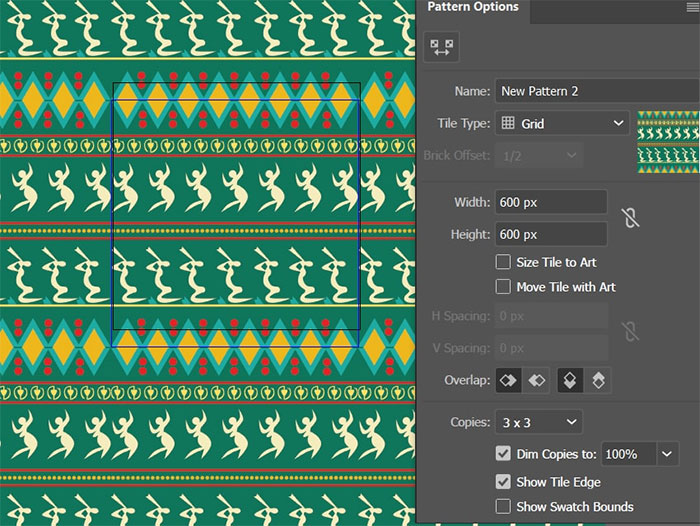700x526 pixels.
Task: Select the Pattern Options panel tab
Action: click(x=473, y=8)
